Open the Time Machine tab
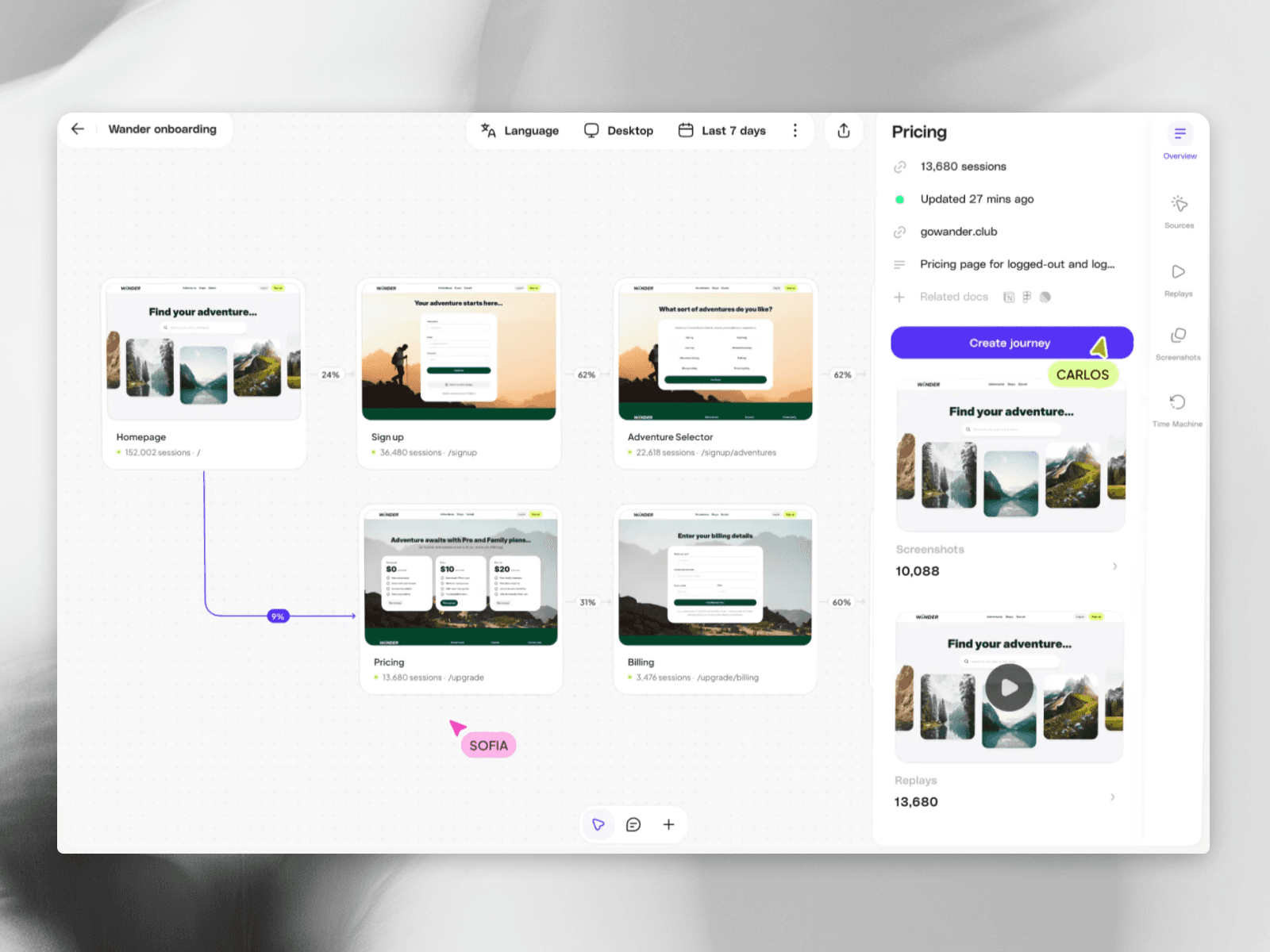This screenshot has height=952, width=1270. pyautogui.click(x=1177, y=410)
